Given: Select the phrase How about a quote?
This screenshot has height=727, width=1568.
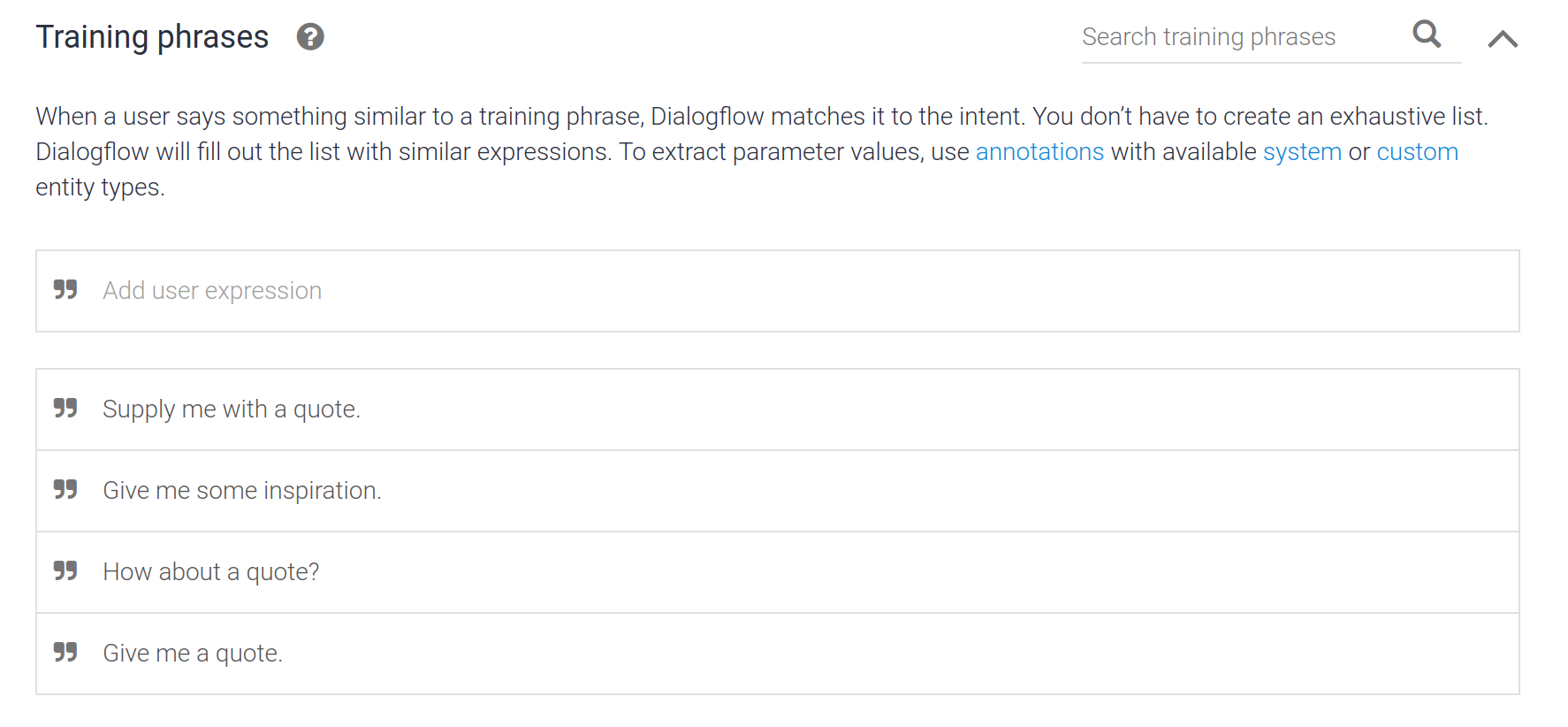Looking at the screenshot, I should point(211,572).
